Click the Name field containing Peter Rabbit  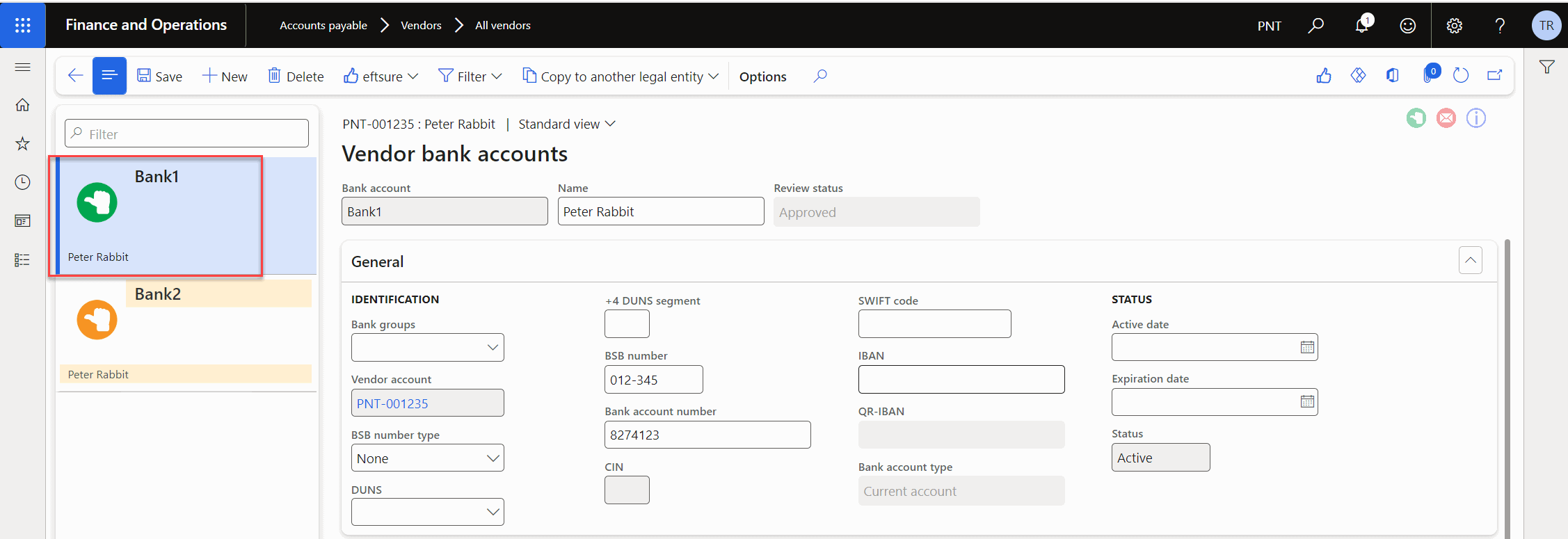point(661,211)
